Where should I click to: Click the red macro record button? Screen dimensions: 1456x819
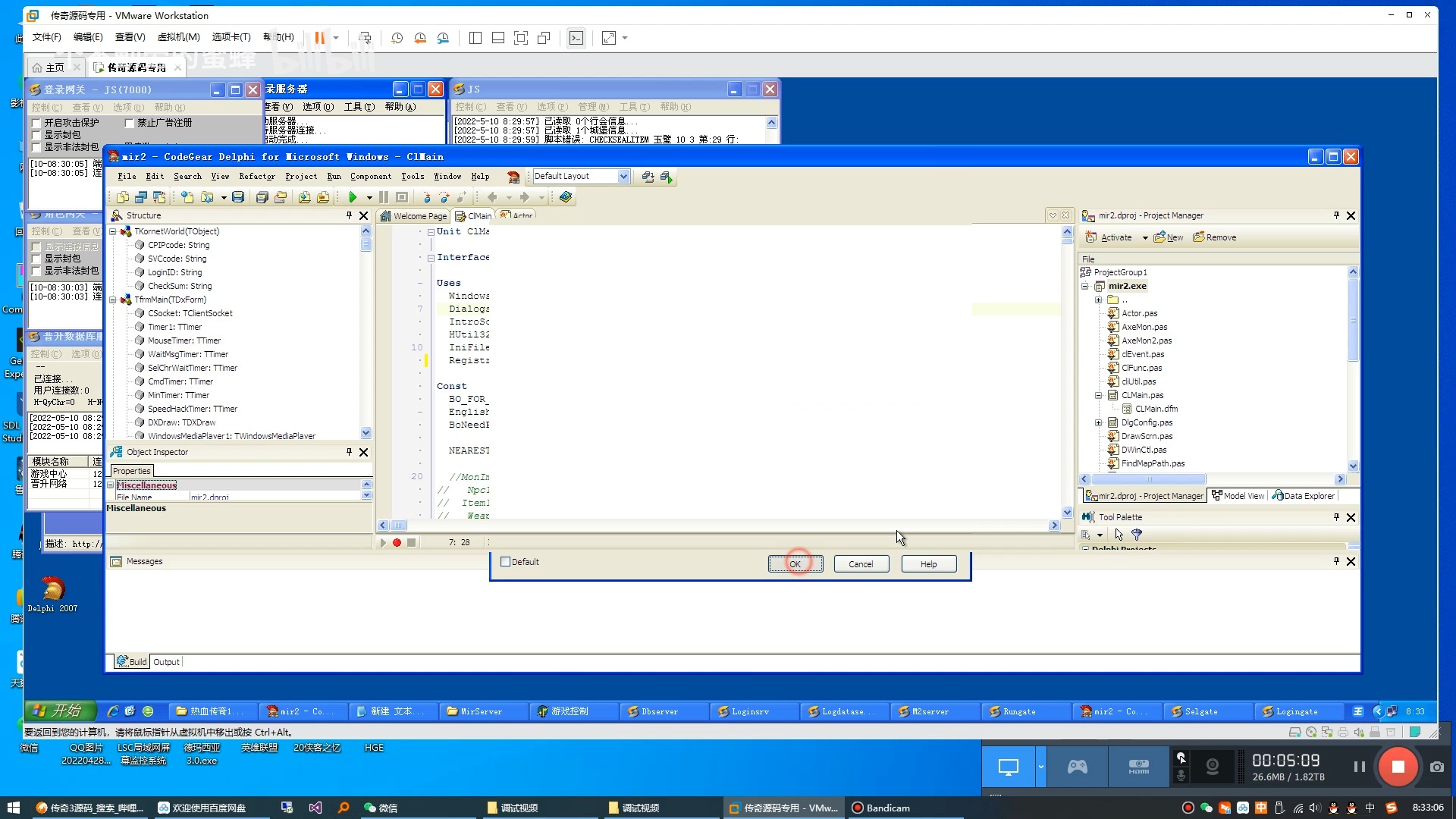[397, 542]
